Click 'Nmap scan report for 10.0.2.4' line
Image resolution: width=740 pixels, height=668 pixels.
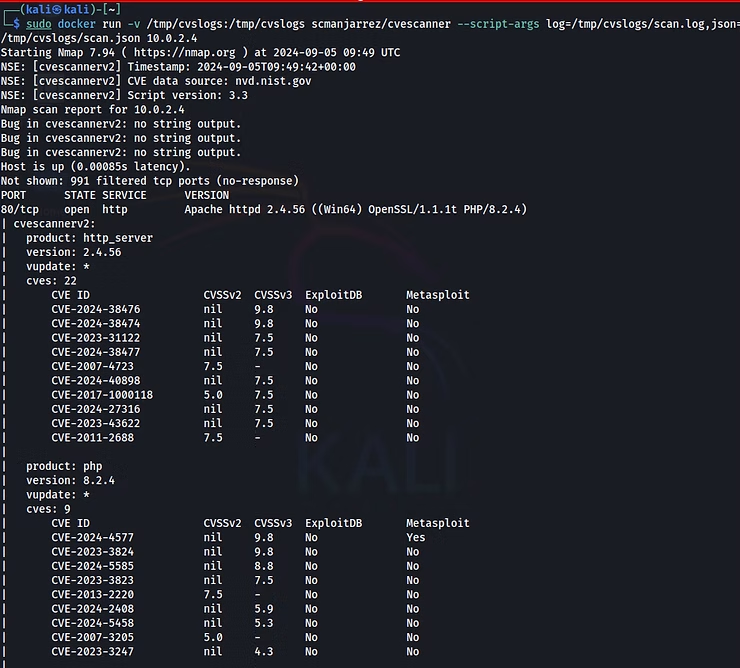coord(92,110)
